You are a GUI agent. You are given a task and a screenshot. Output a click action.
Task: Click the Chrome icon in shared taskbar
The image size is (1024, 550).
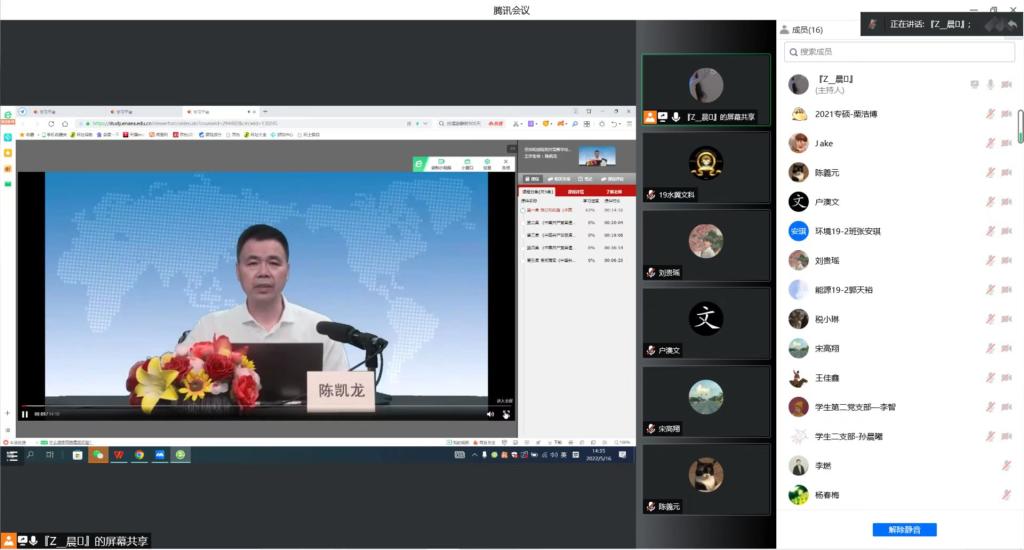[x=139, y=455]
